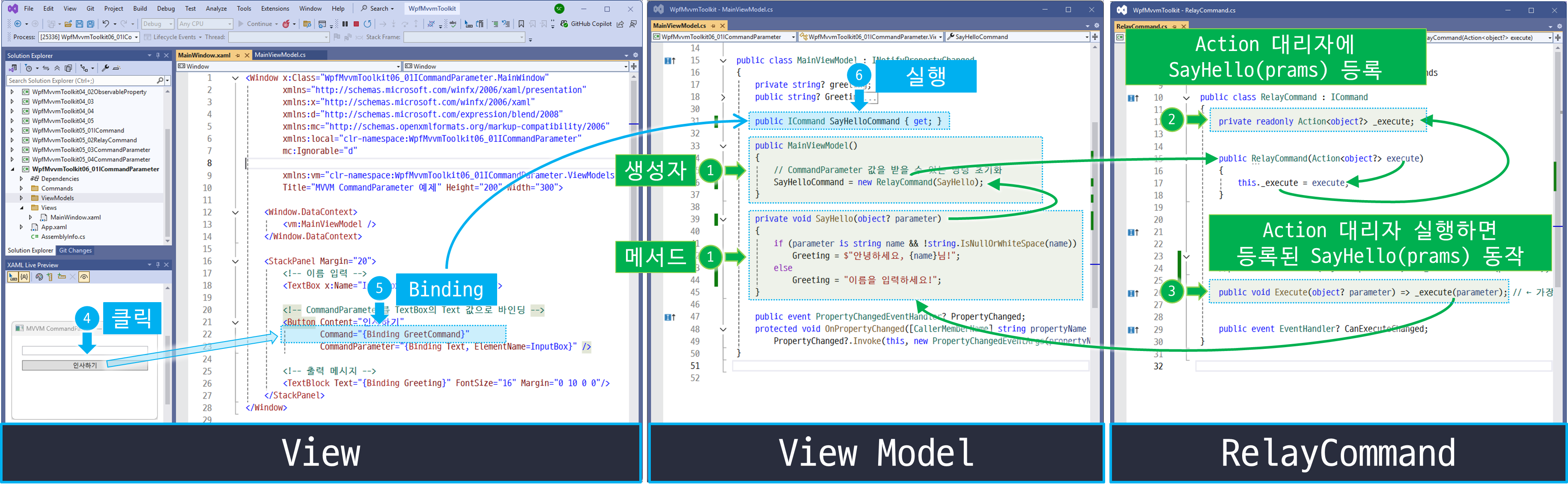Click the Continue debugging button
Viewport: 1568px width, 501px height.
coord(255,24)
